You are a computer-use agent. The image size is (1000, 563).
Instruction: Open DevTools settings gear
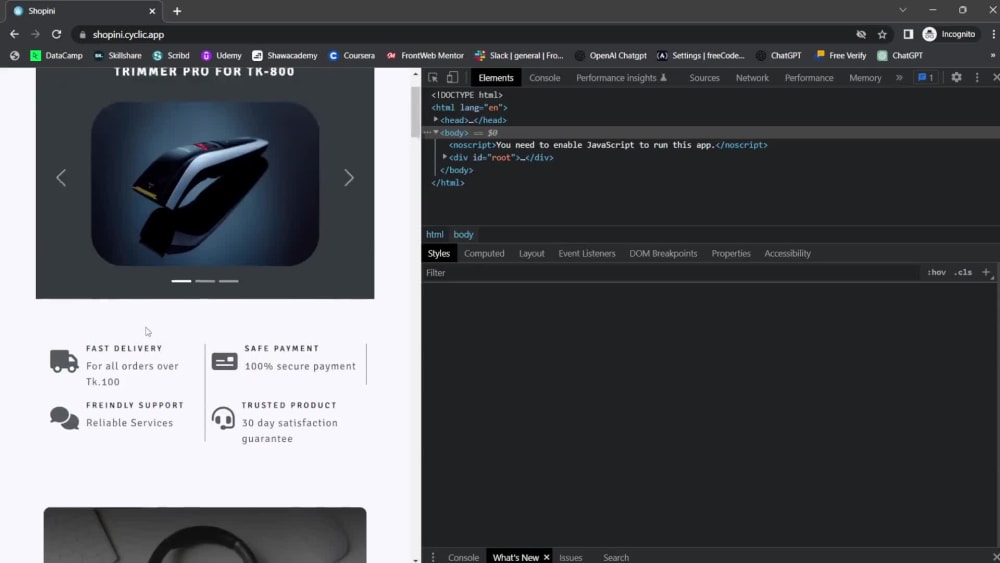(956, 77)
